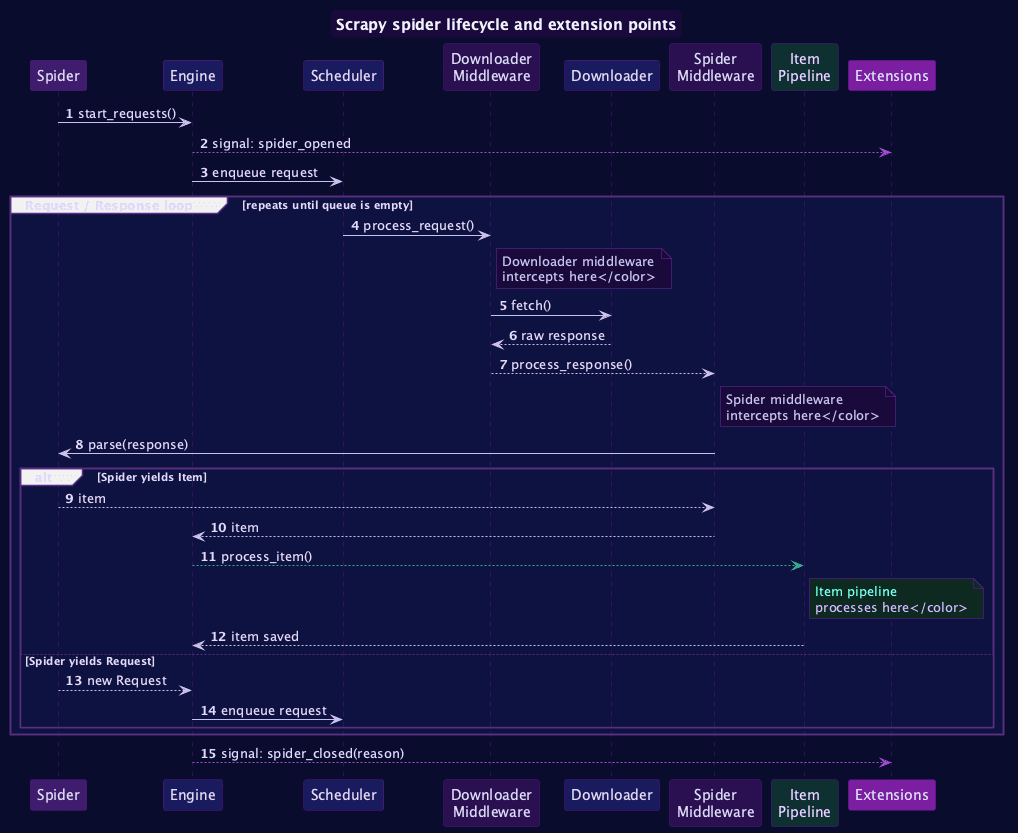
Task: Click the bottom Spider participant box
Action: click(x=58, y=795)
